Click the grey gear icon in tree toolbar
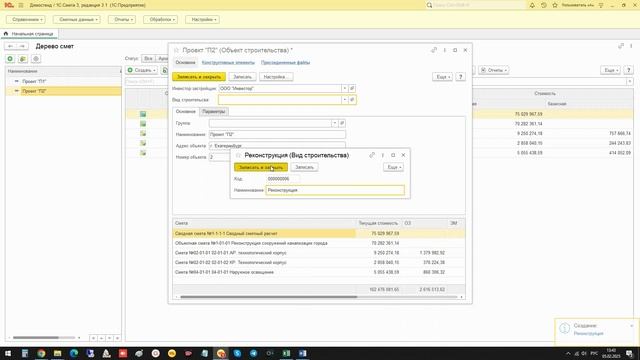The image size is (640, 360). click(36, 59)
